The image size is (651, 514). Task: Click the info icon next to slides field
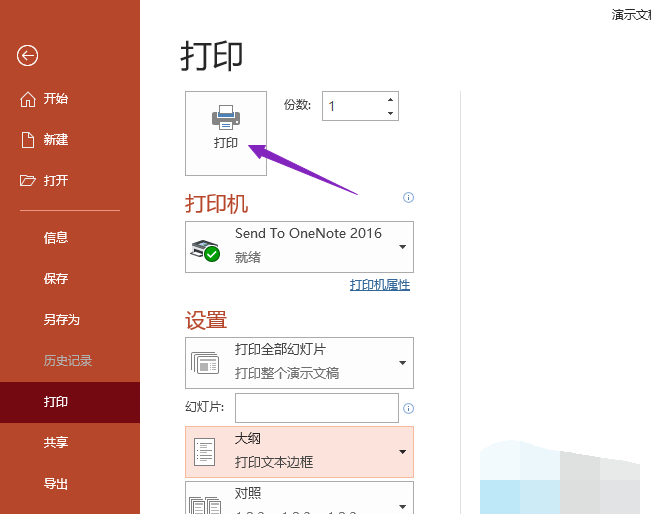pyautogui.click(x=408, y=408)
